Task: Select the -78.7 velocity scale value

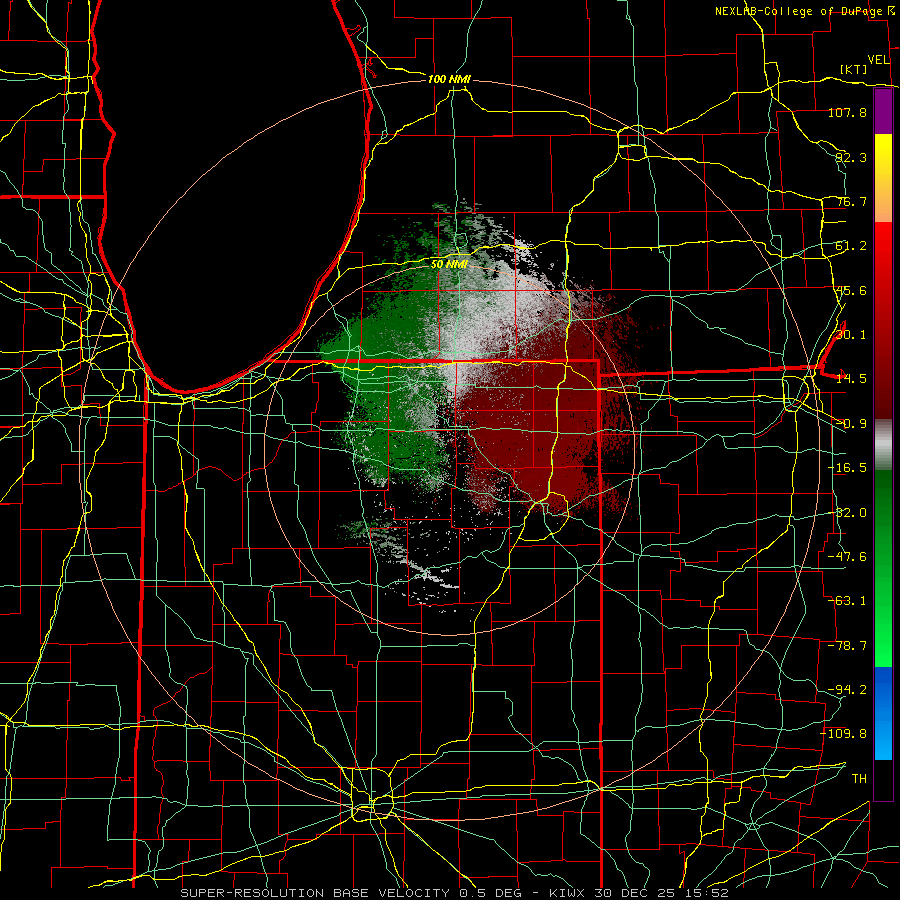Action: tap(847, 646)
